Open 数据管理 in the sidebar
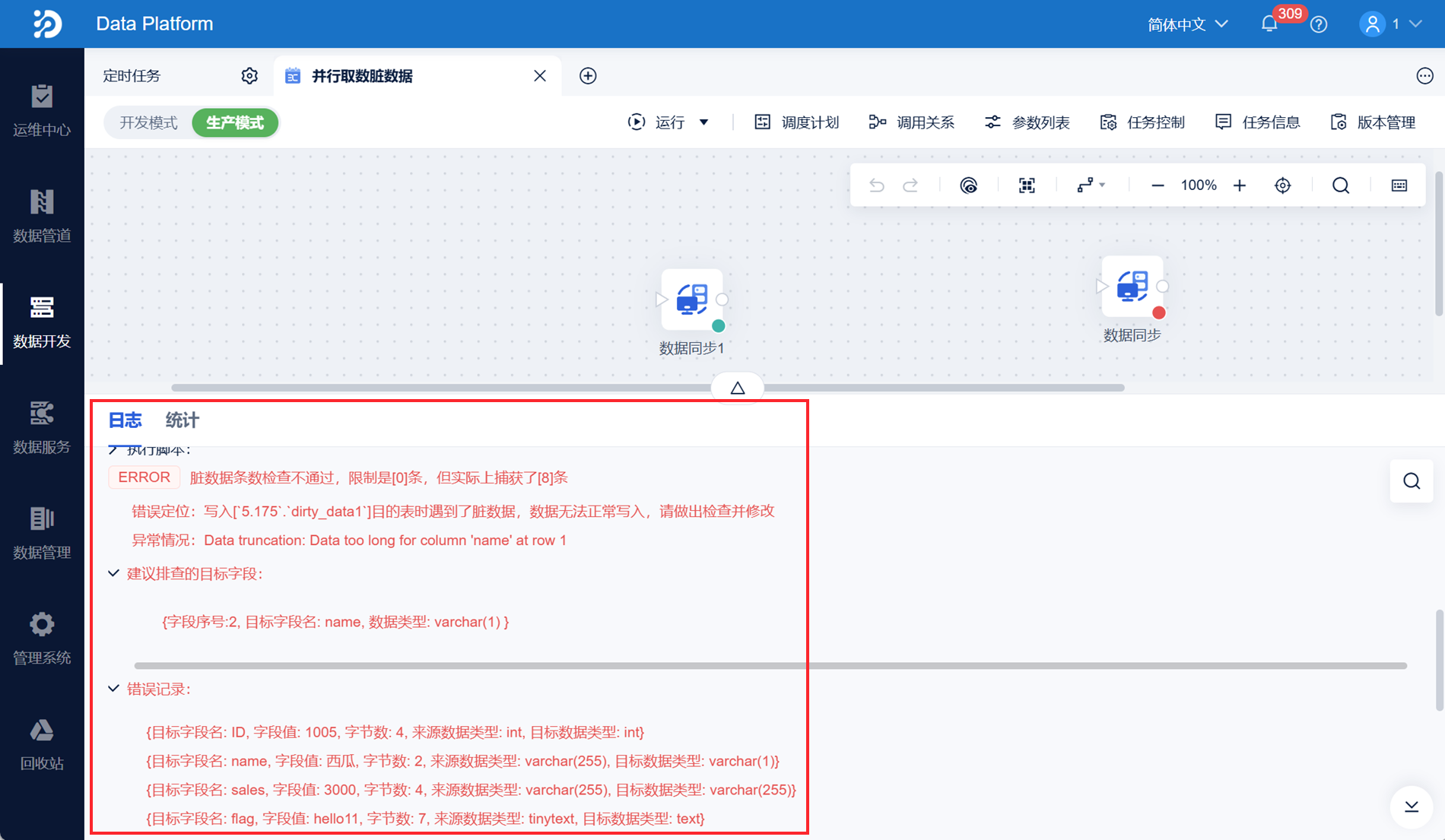The image size is (1445, 840). coord(42,534)
